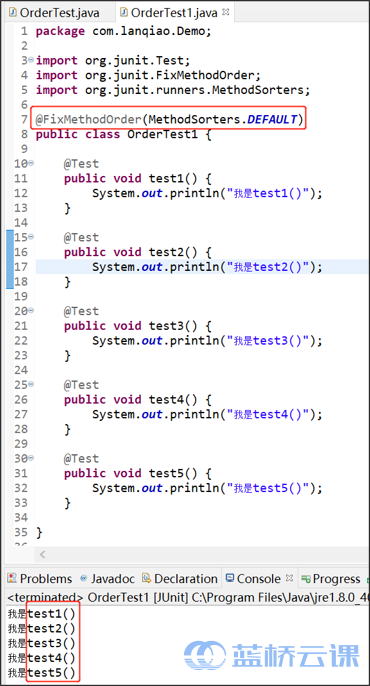
Task: Click the println statement on line 32
Action: point(207,488)
